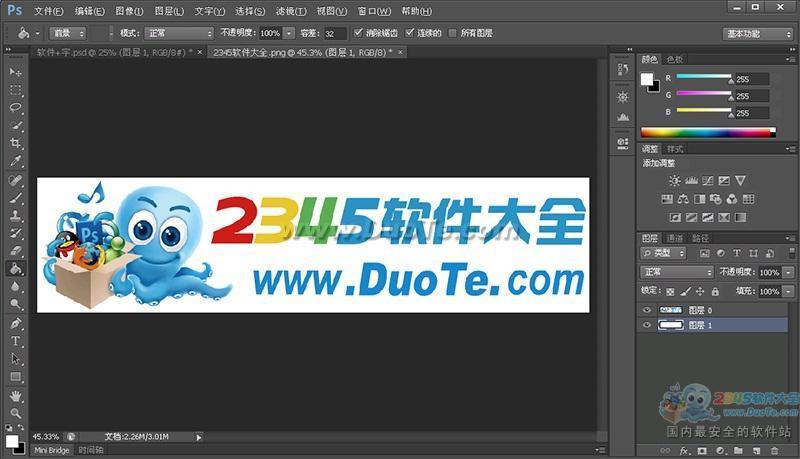Select the Horizontal Type tool
This screenshot has height=459, width=800.
pos(15,341)
